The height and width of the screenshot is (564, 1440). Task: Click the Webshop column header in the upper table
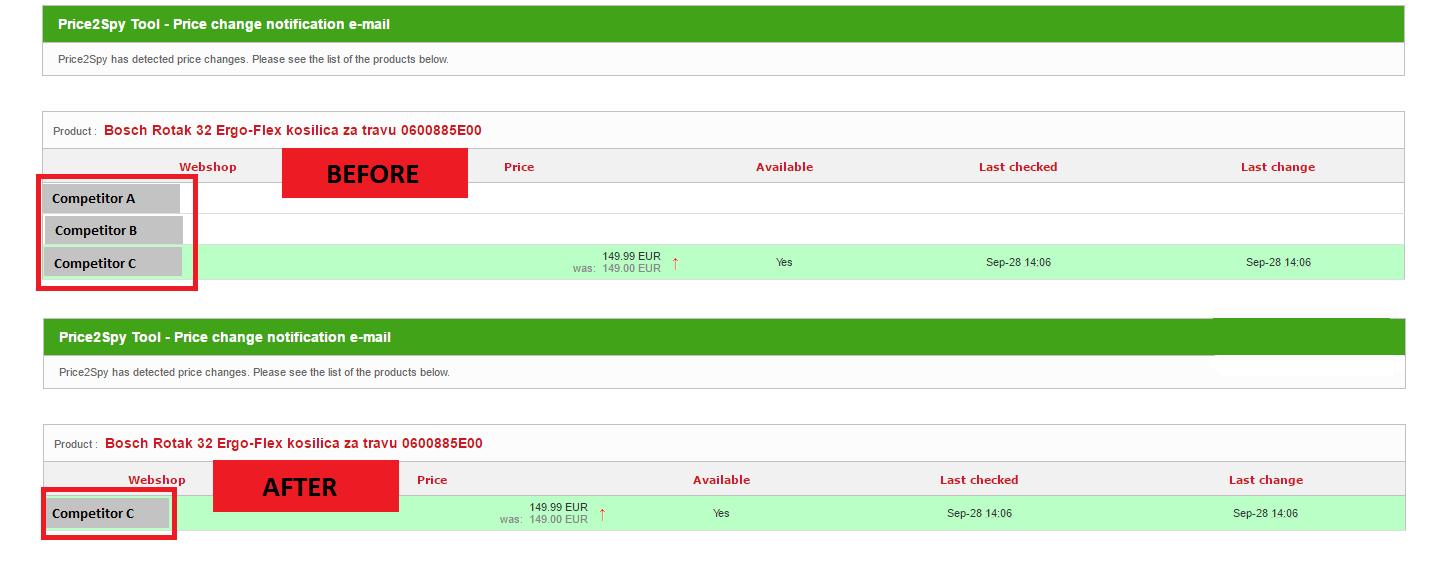[x=208, y=167]
